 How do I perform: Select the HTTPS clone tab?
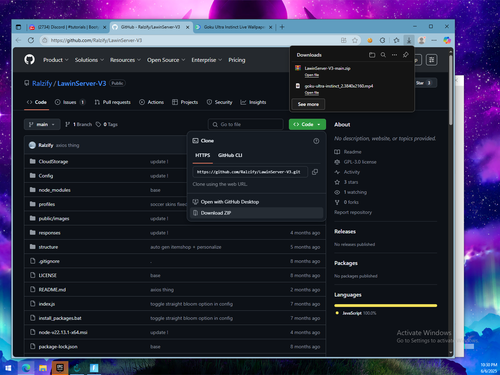[202, 155]
